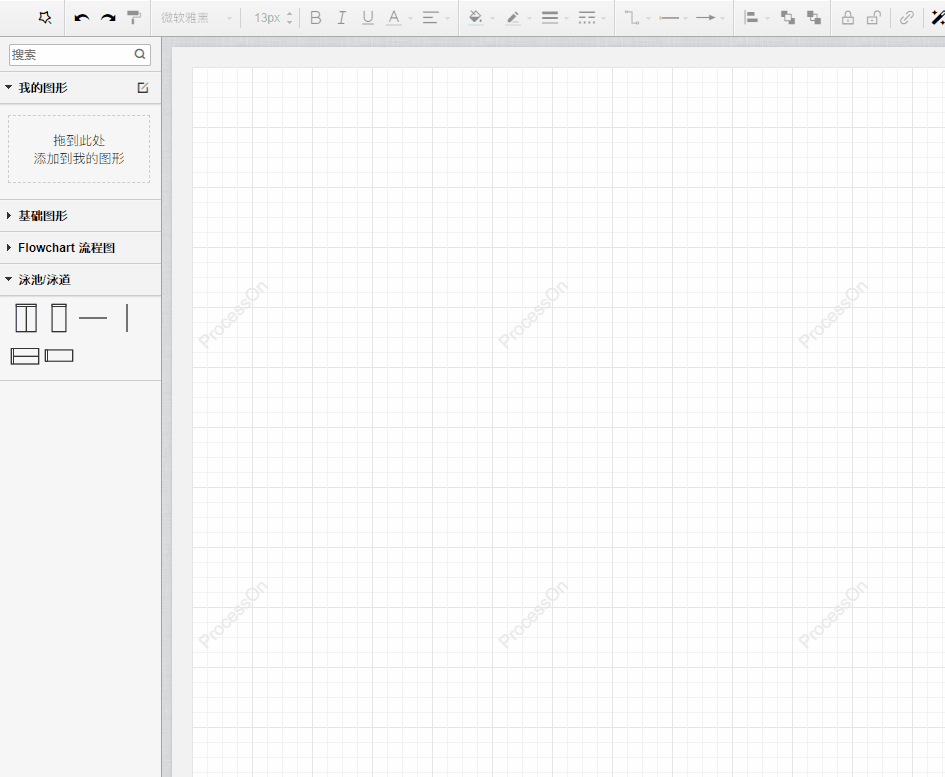
Task: Select the horizontal separator line shape
Action: [93, 318]
